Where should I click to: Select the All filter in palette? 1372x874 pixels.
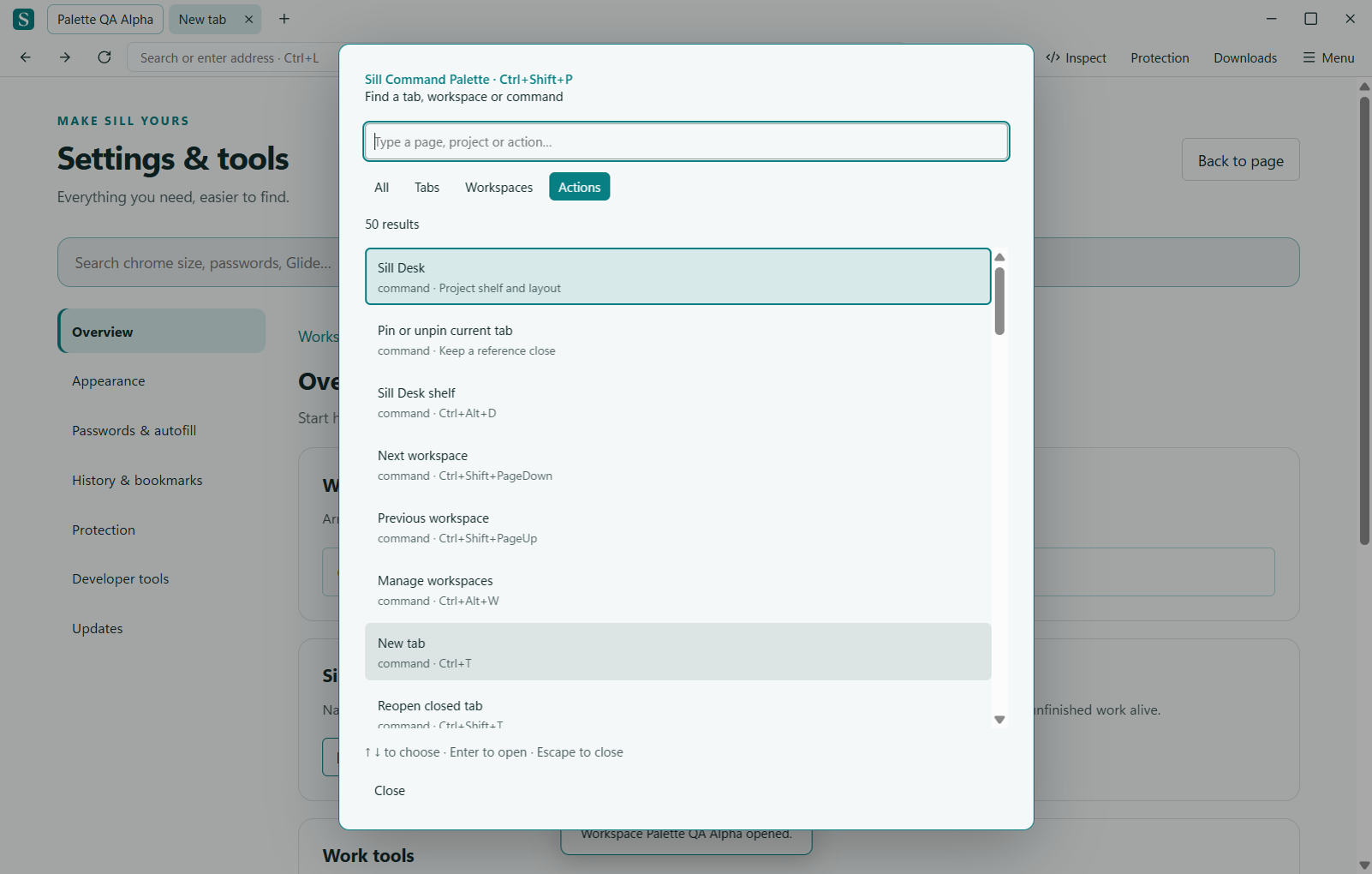point(382,187)
